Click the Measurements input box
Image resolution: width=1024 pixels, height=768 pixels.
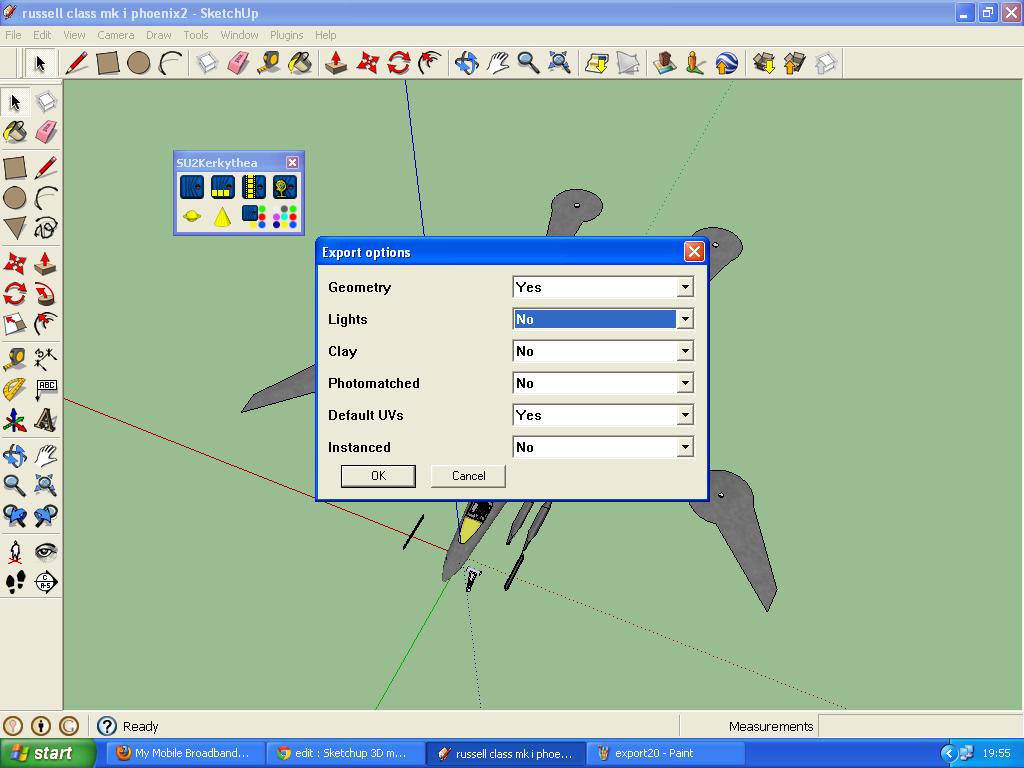coord(920,726)
